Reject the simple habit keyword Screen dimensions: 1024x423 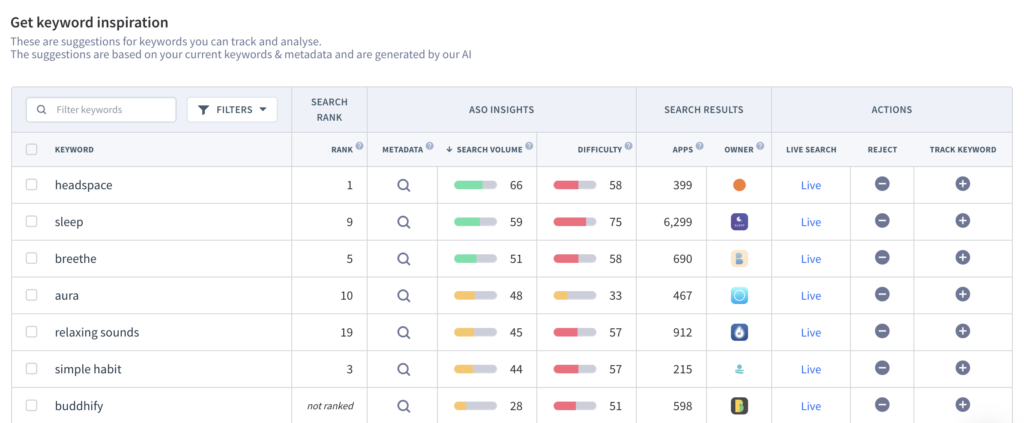tap(882, 368)
